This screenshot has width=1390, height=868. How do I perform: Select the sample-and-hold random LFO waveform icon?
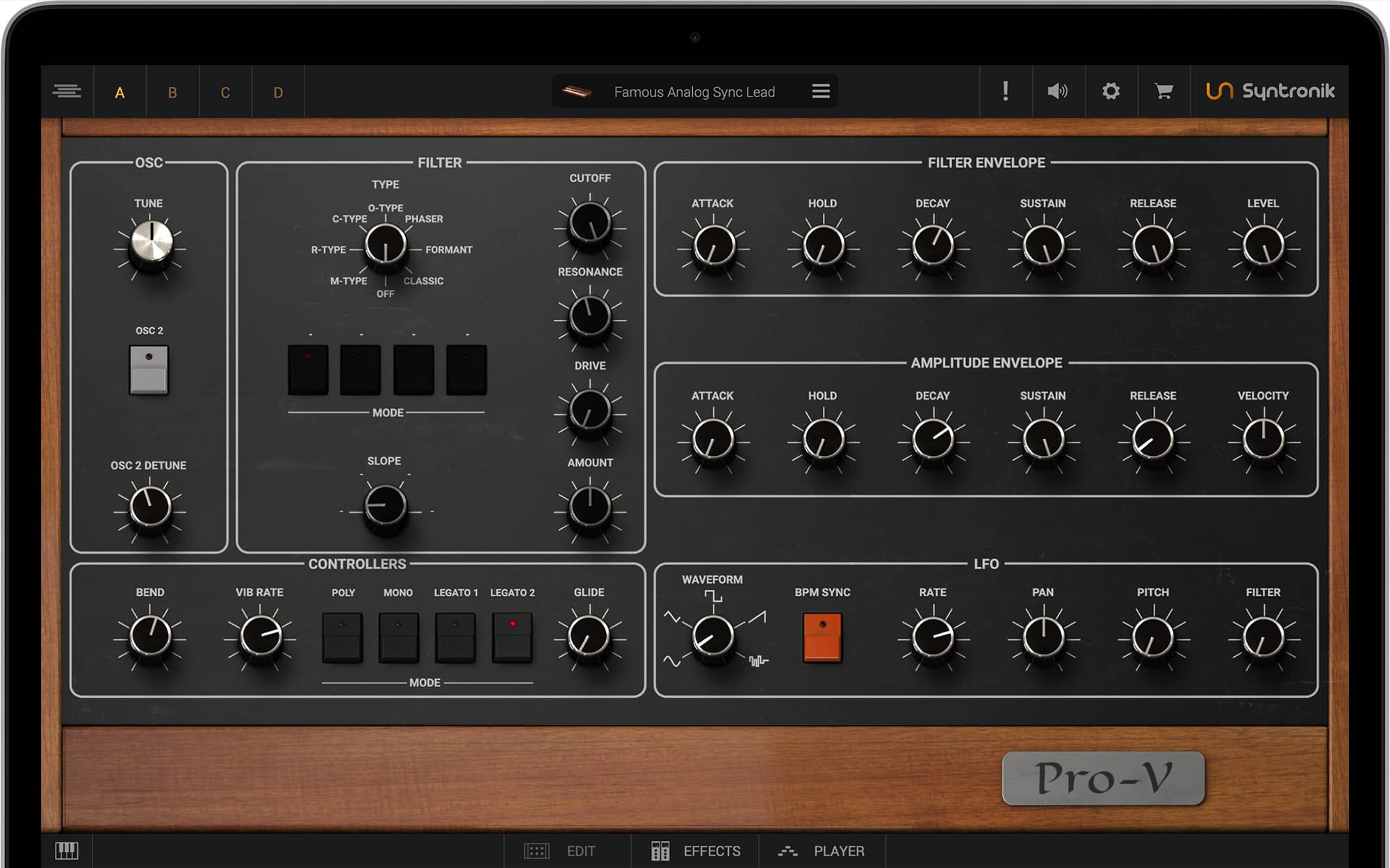tap(758, 660)
